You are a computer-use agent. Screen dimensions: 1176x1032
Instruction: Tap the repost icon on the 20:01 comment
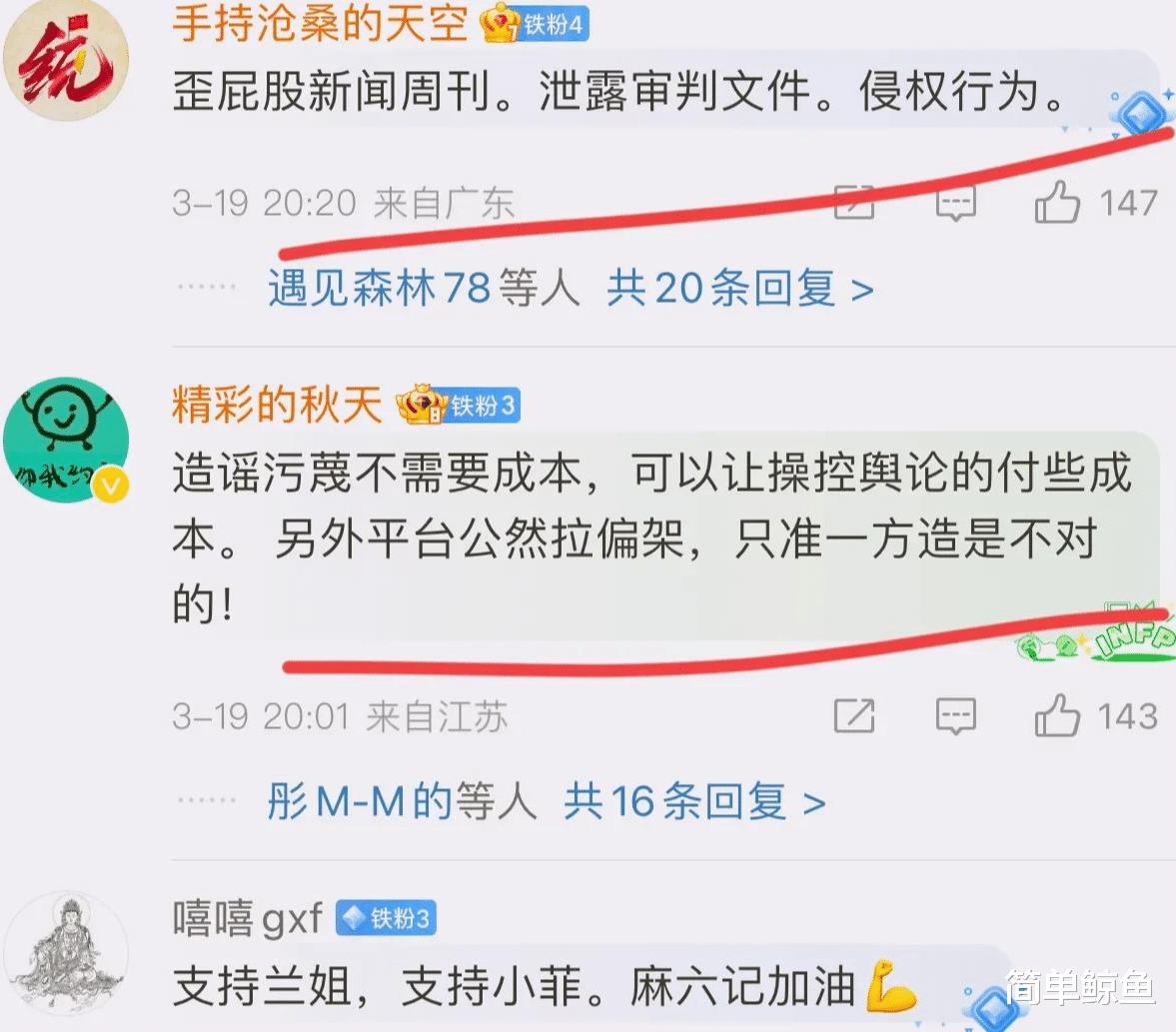[x=854, y=715]
